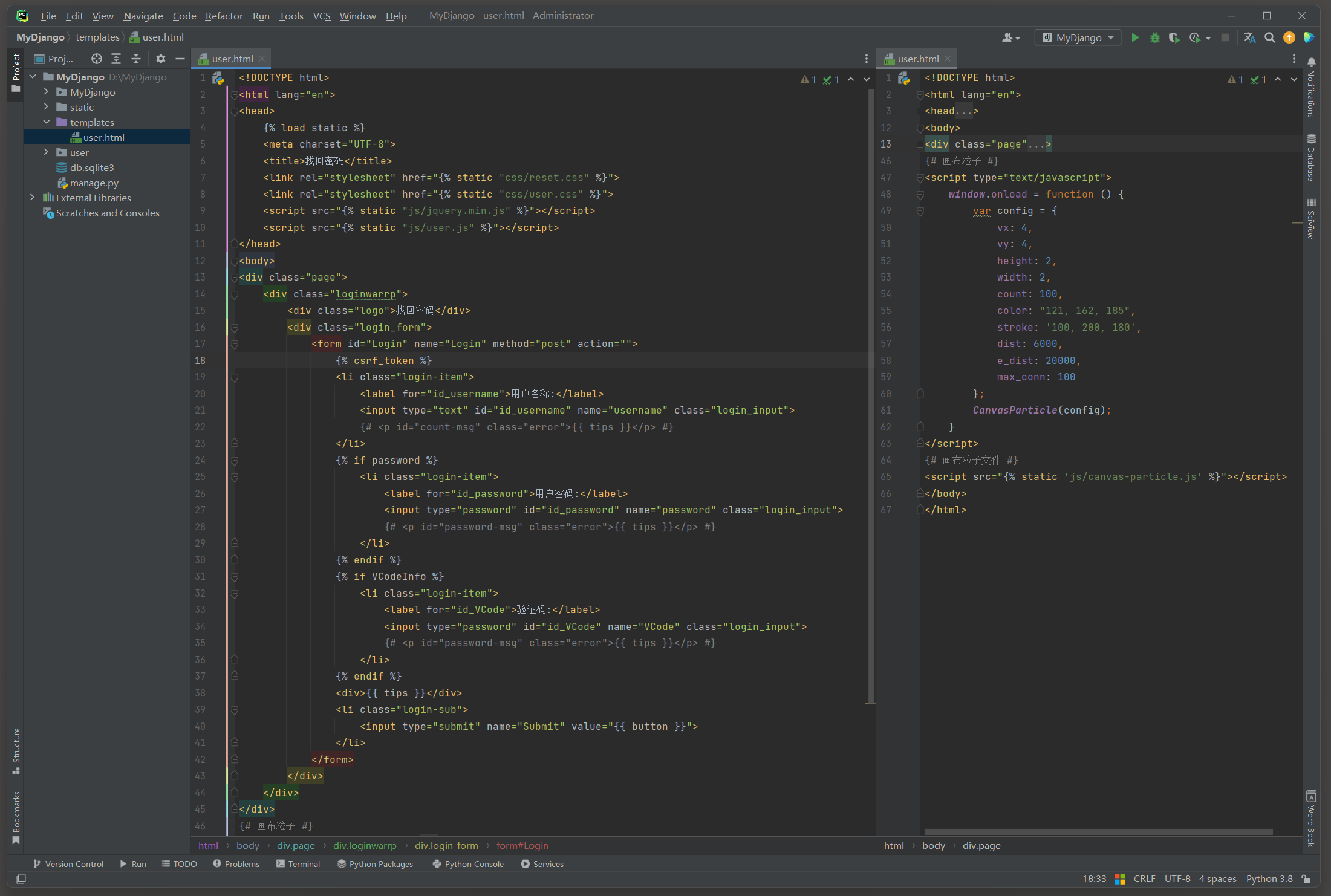Open Terminal tool window

pos(298,864)
